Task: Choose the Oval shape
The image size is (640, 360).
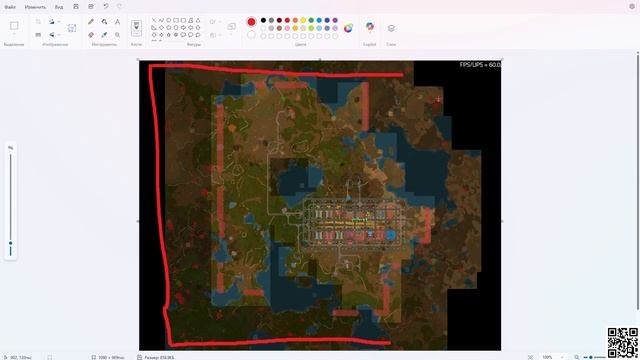Action: [169, 20]
